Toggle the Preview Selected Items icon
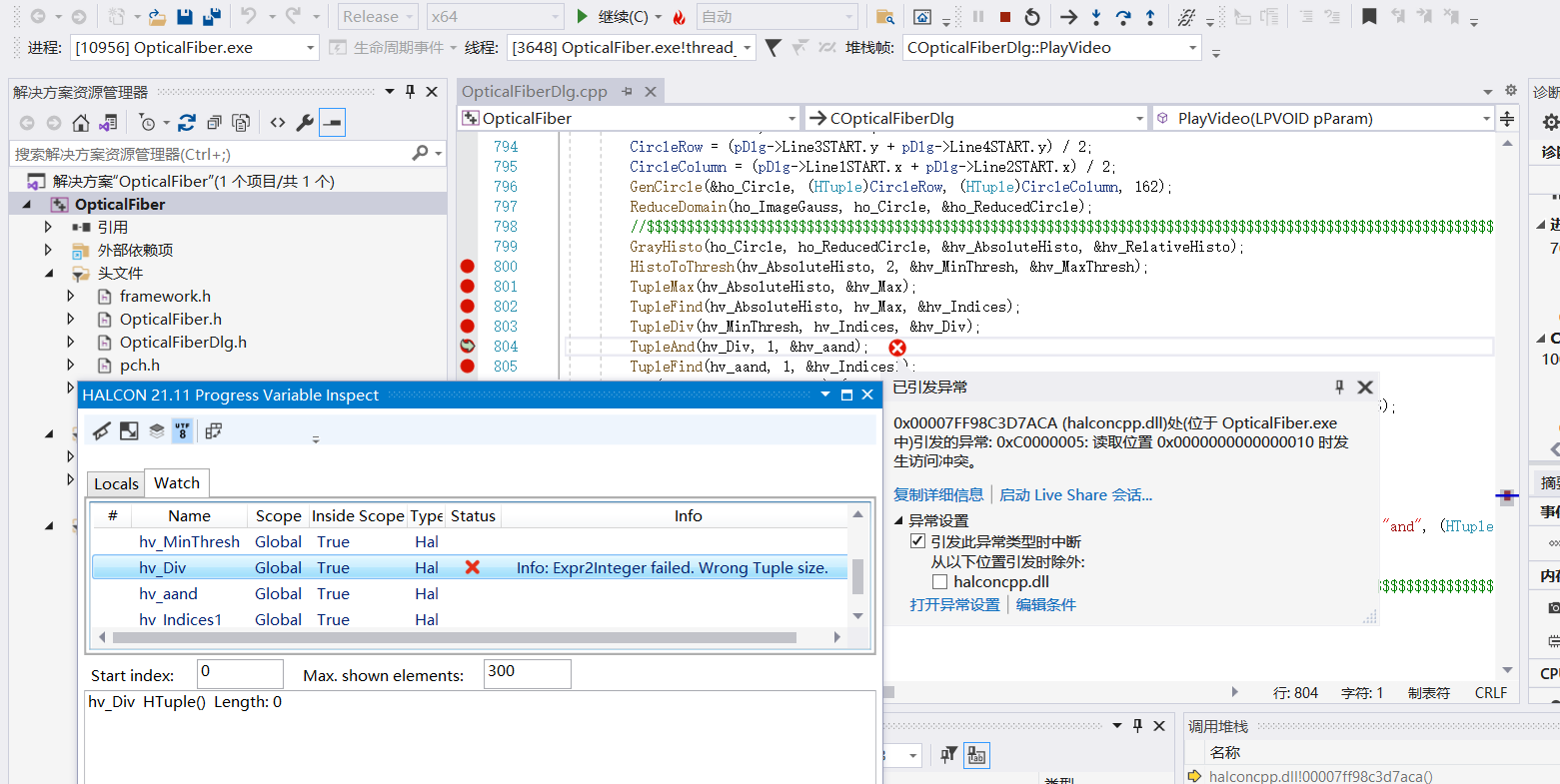1560x784 pixels. click(333, 123)
